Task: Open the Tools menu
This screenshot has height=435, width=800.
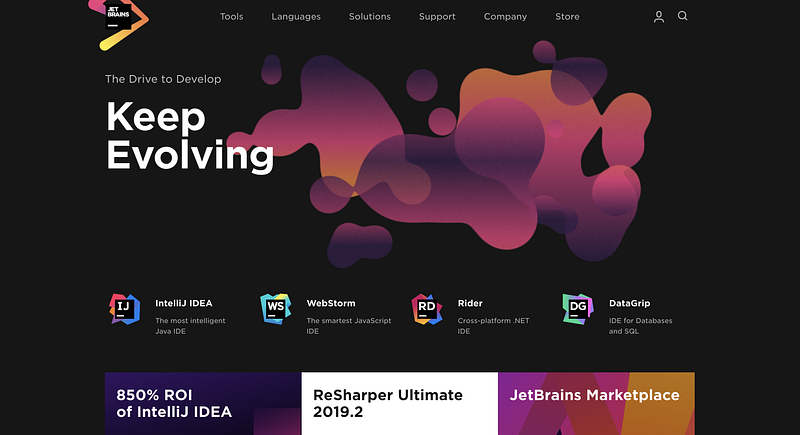Action: (232, 17)
